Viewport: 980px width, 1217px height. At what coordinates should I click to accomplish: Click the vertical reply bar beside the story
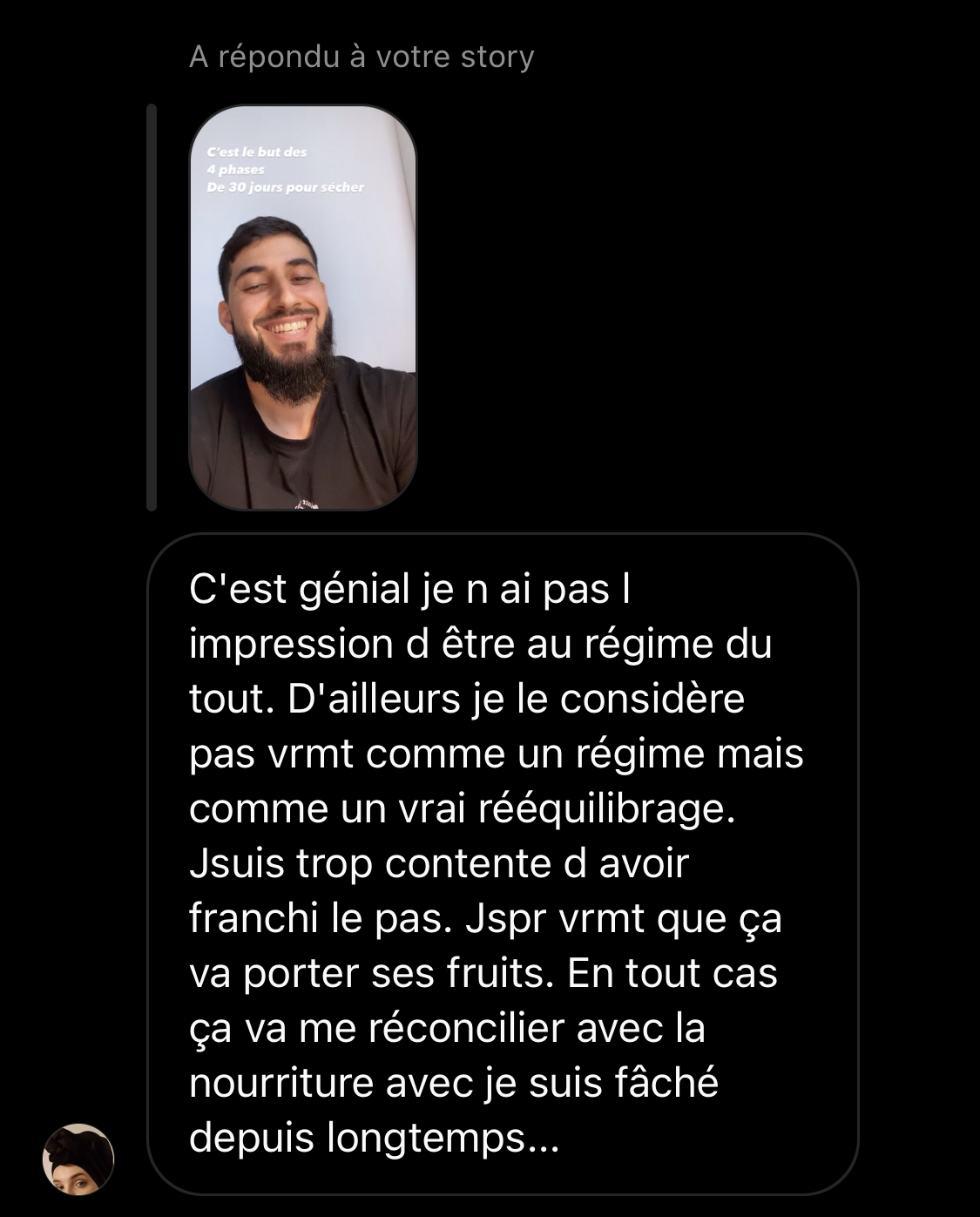pos(152,307)
